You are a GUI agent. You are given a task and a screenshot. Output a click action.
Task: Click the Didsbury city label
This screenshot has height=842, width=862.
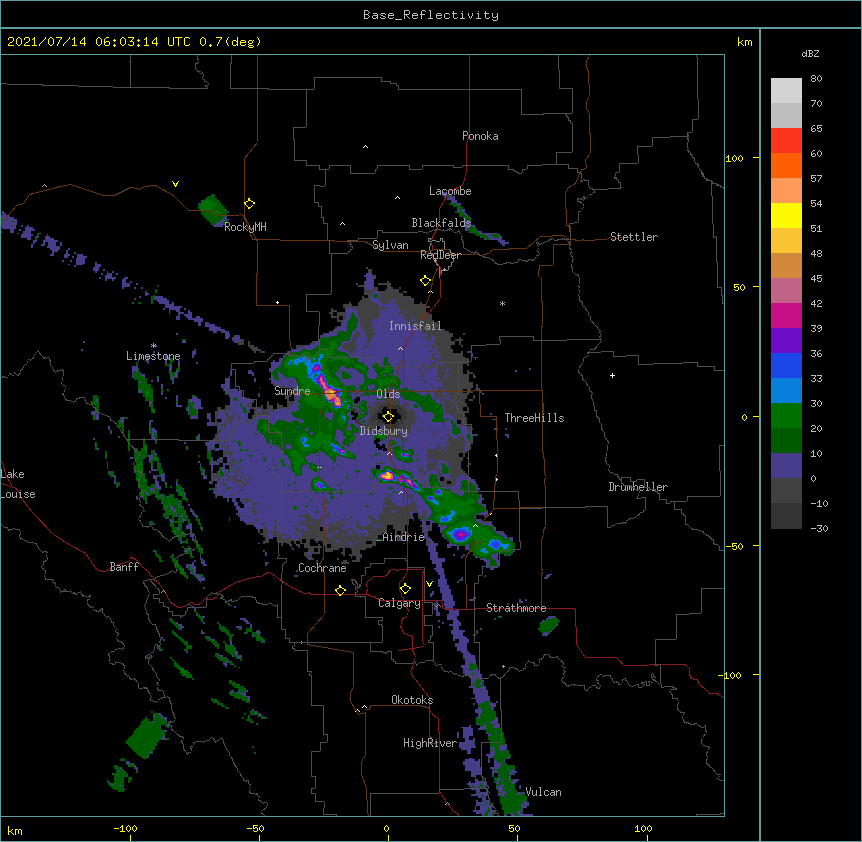coord(384,431)
